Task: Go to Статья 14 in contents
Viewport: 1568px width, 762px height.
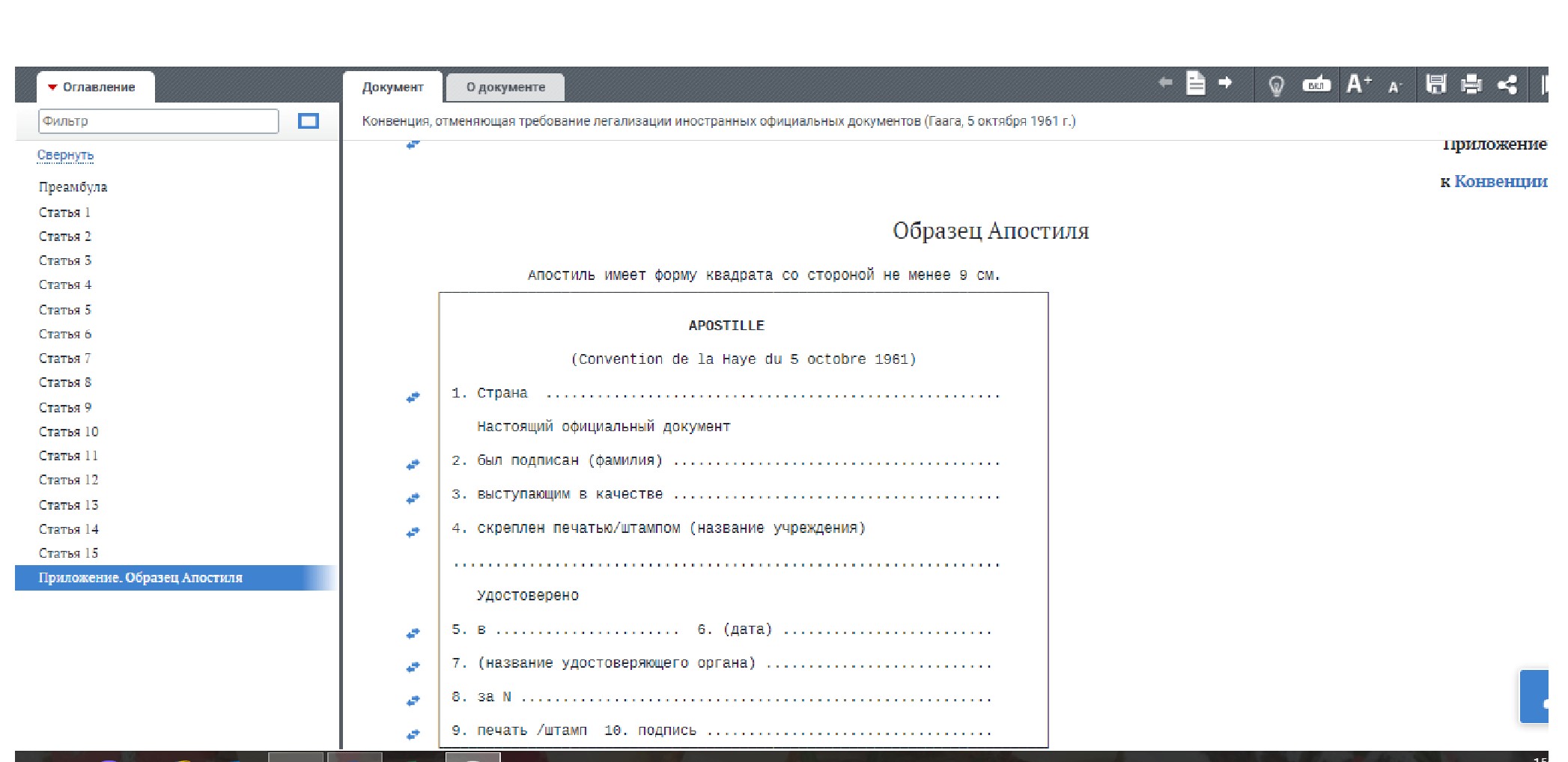Action: click(x=68, y=529)
